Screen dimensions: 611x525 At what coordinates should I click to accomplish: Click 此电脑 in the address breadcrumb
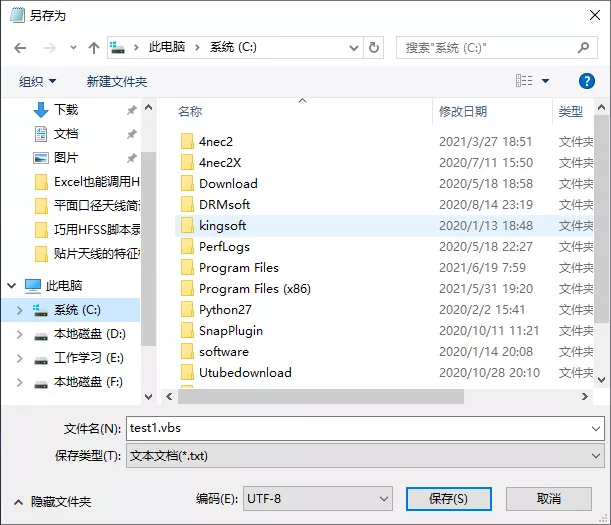click(167, 47)
